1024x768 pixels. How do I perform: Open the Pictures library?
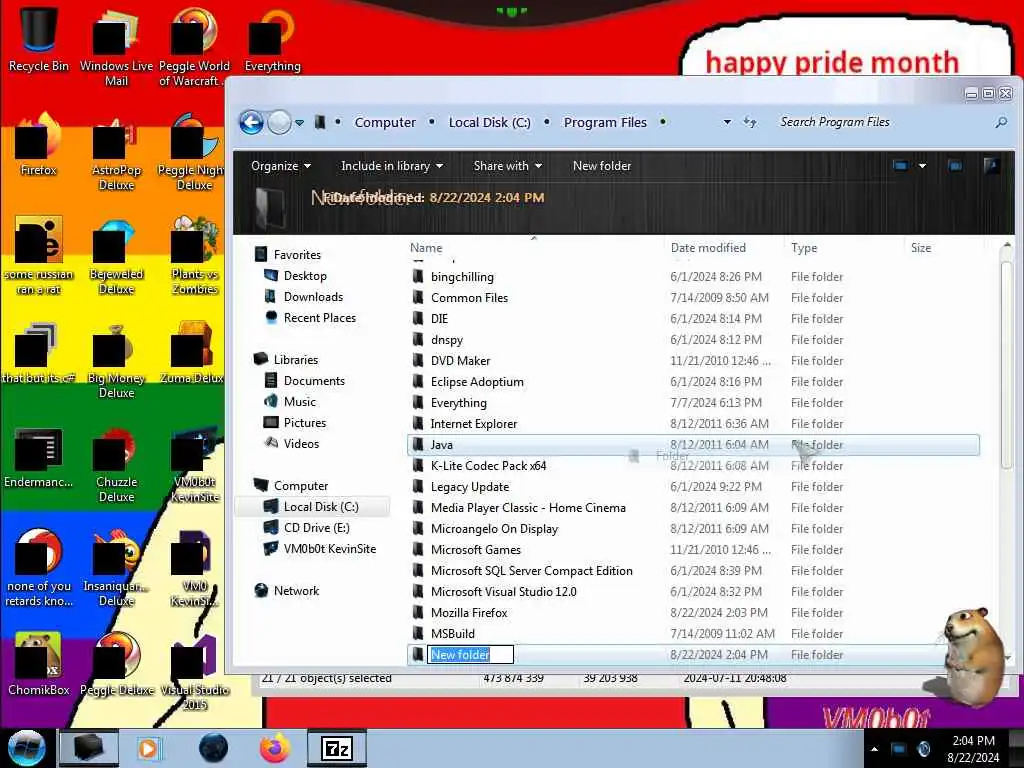coord(304,423)
